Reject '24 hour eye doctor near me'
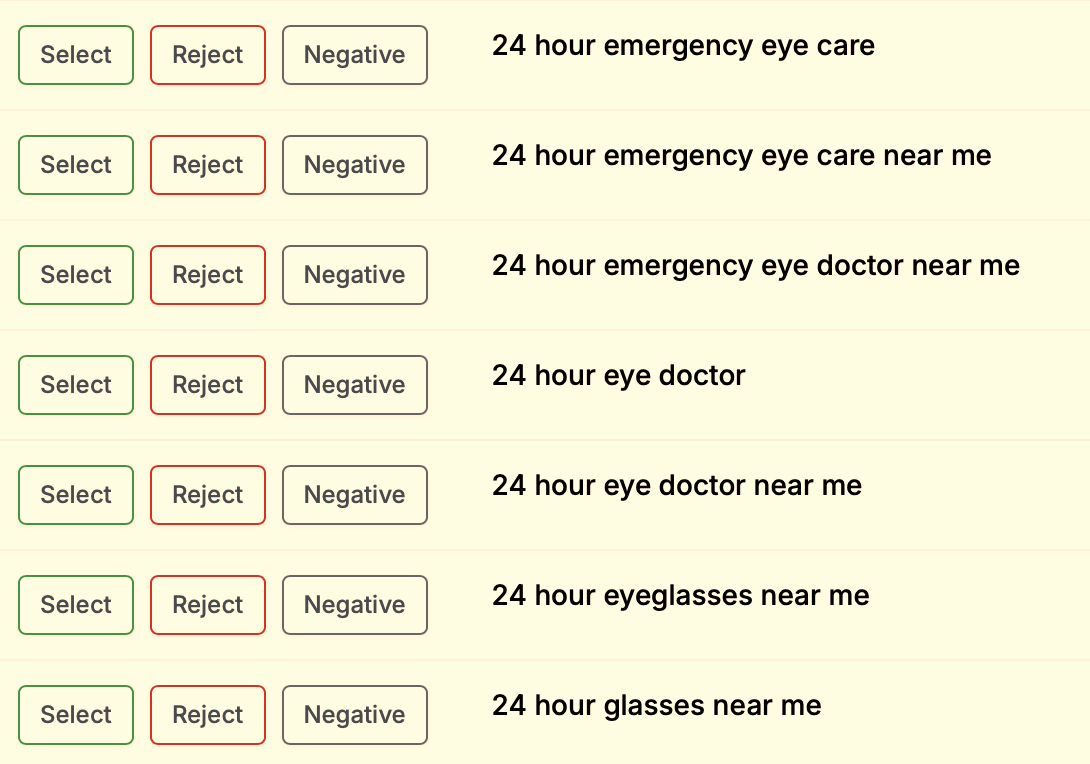 (x=208, y=495)
